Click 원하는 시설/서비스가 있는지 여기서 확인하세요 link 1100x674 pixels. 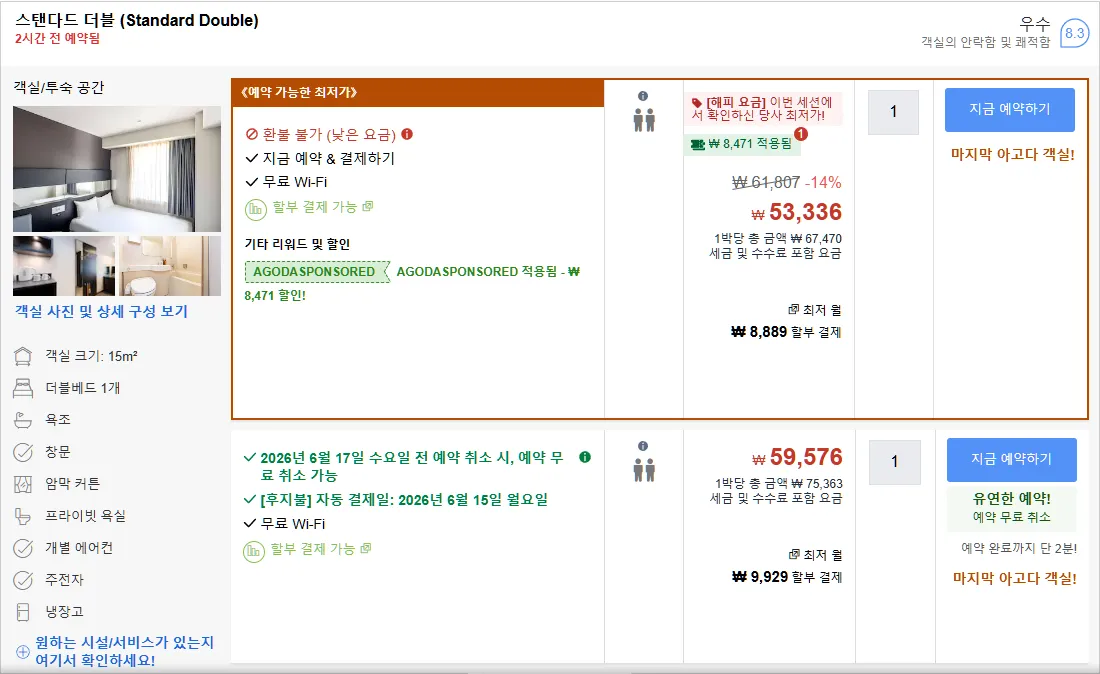pyautogui.click(x=125, y=651)
